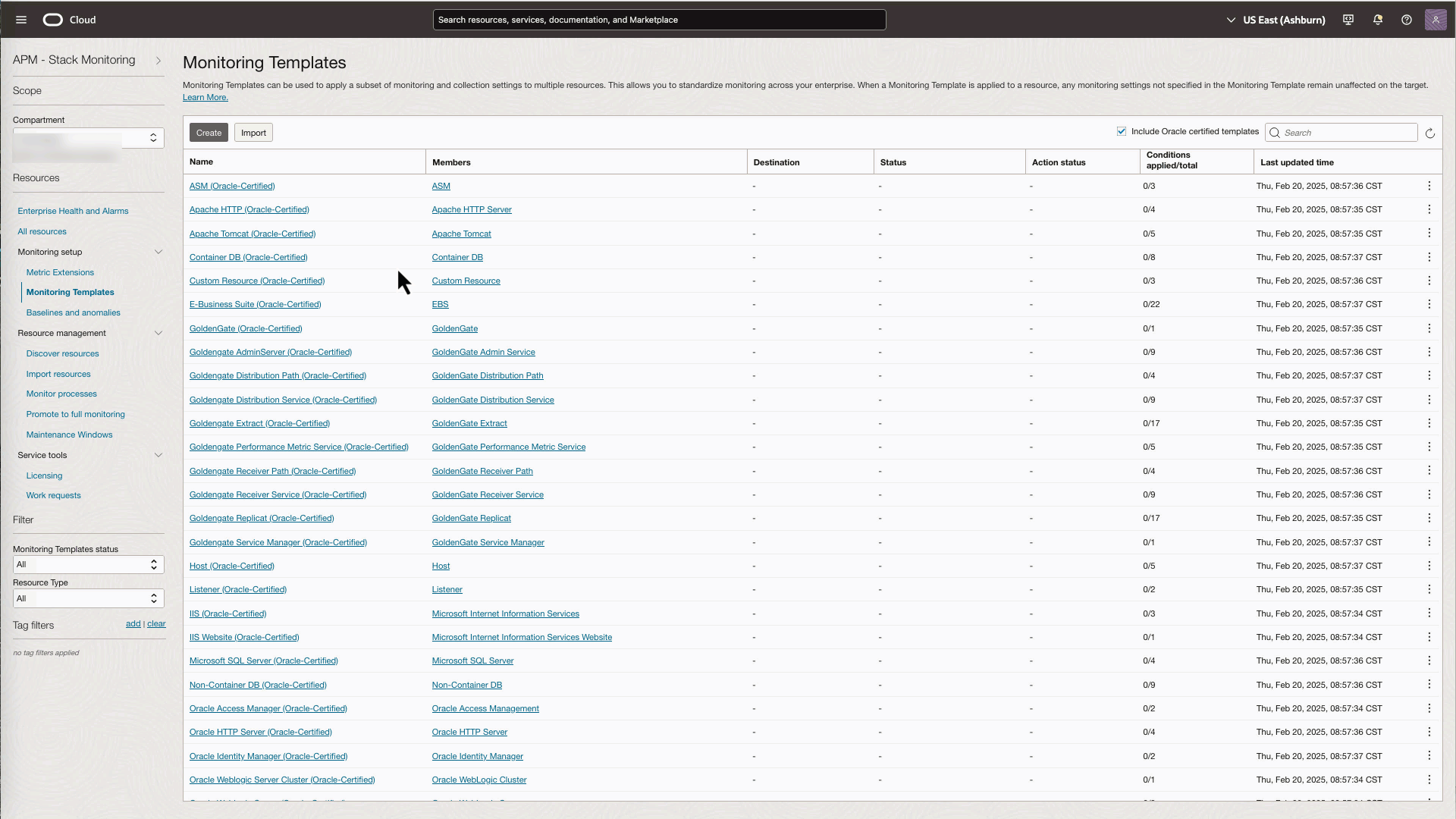
Task: Open the actions menu for the Host template
Action: pyautogui.click(x=1429, y=565)
